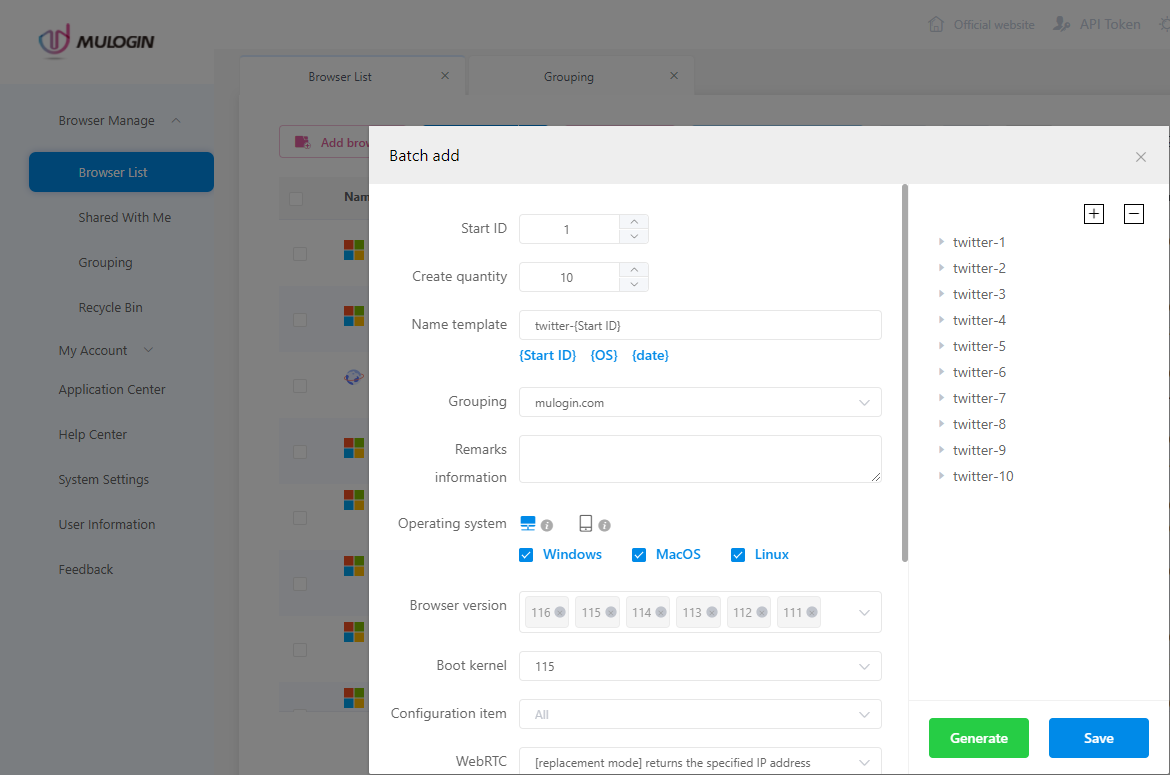Select the desktop operating system icon

(525, 522)
